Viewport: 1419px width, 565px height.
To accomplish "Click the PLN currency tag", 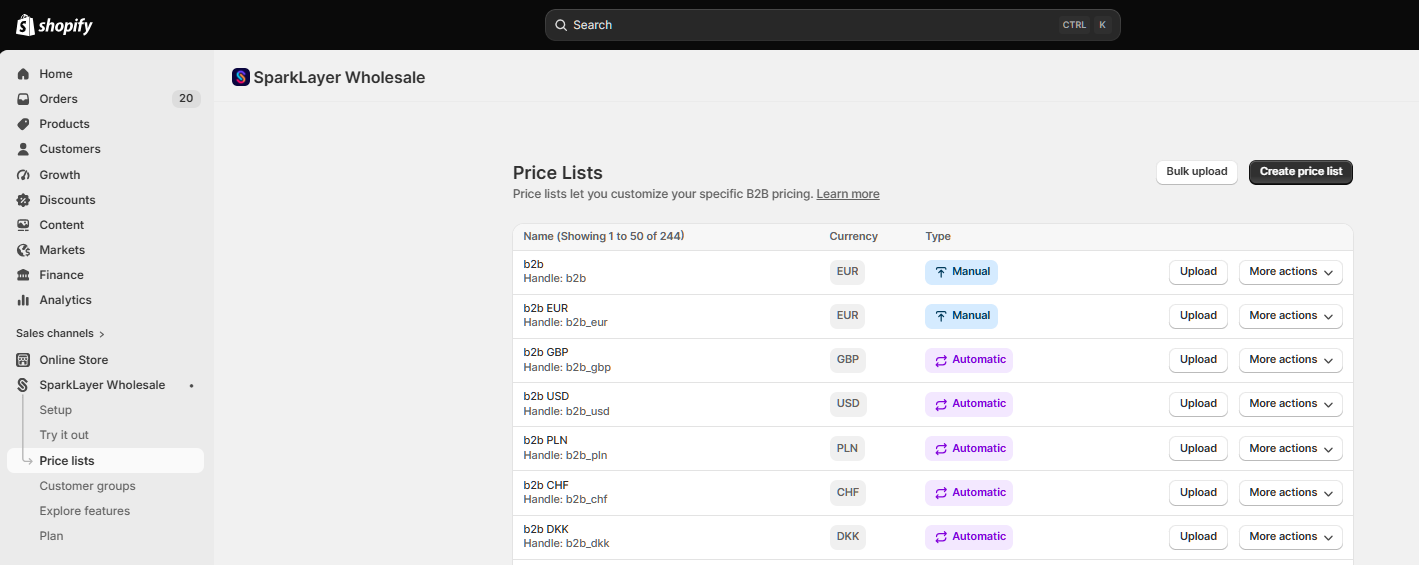I will (x=847, y=449).
